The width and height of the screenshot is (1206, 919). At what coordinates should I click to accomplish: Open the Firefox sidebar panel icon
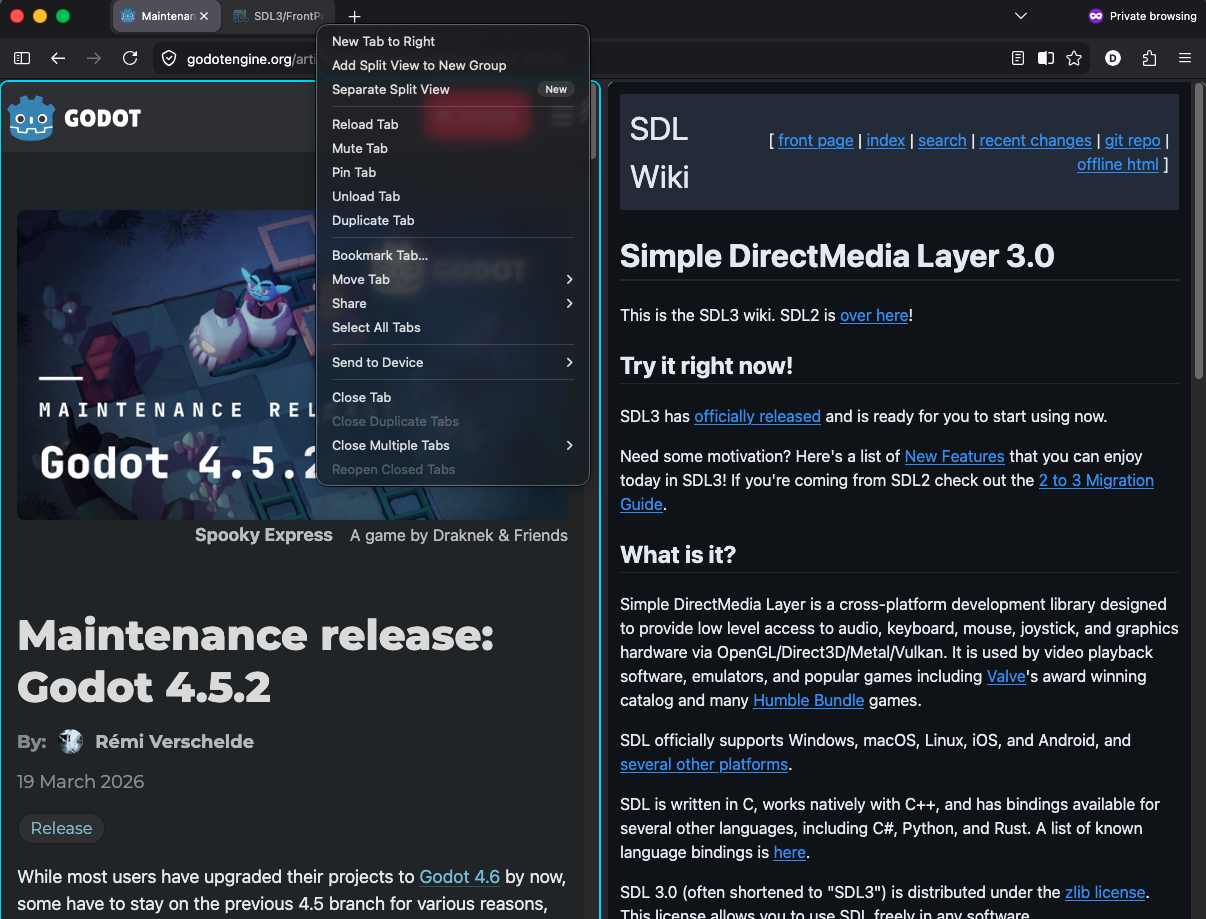tap(22, 59)
